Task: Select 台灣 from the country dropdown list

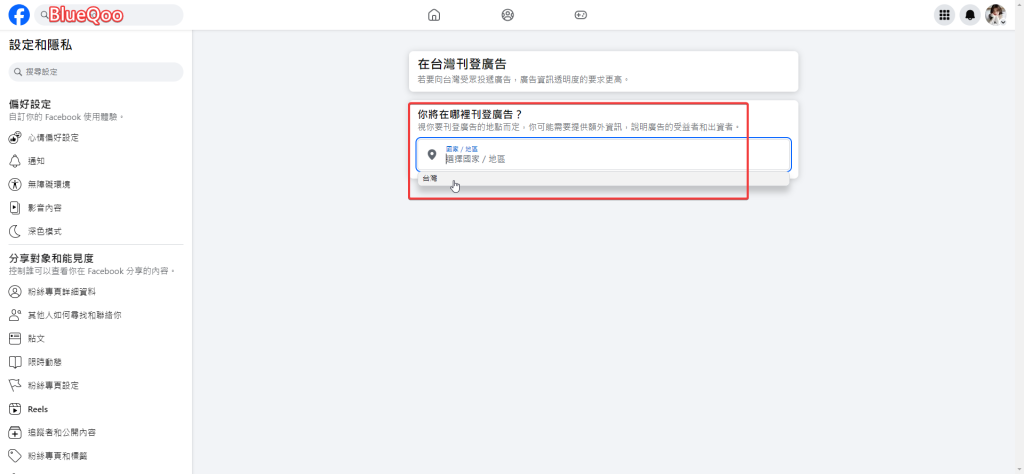Action: point(430,179)
